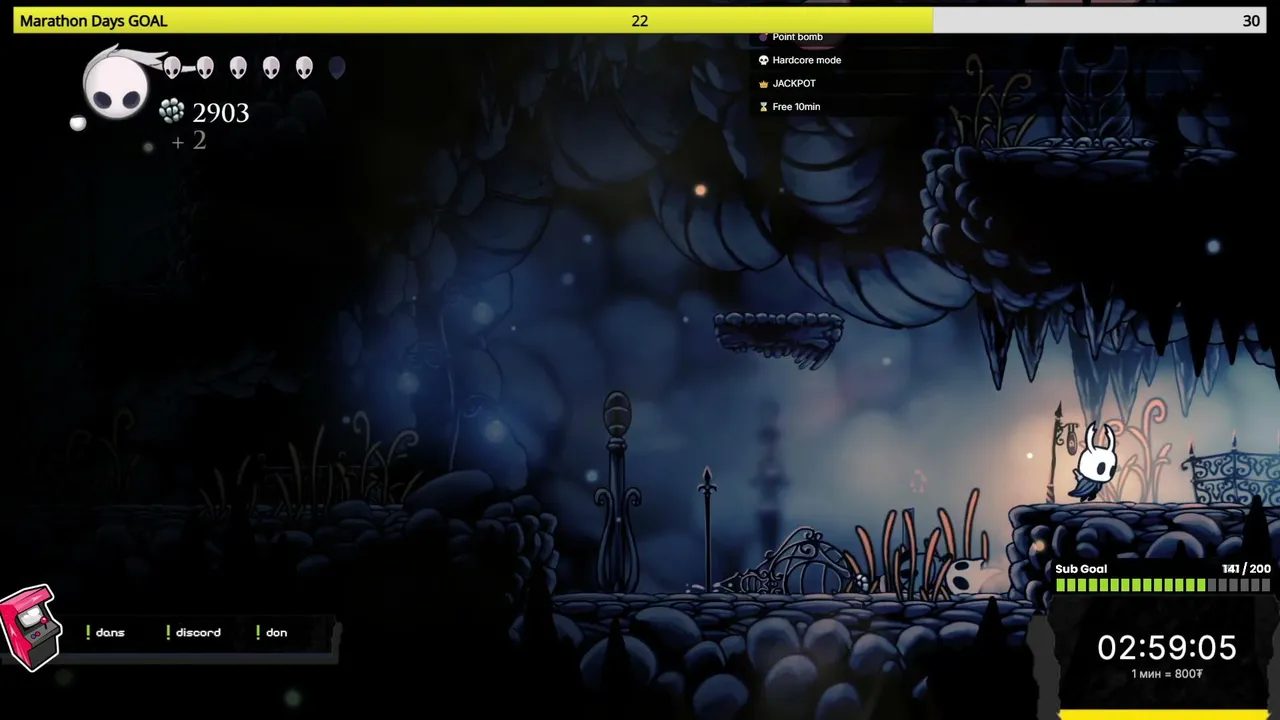Click the green Sub Goal progress bar
Screen dimensions: 1280x720
pyautogui.click(x=1163, y=585)
